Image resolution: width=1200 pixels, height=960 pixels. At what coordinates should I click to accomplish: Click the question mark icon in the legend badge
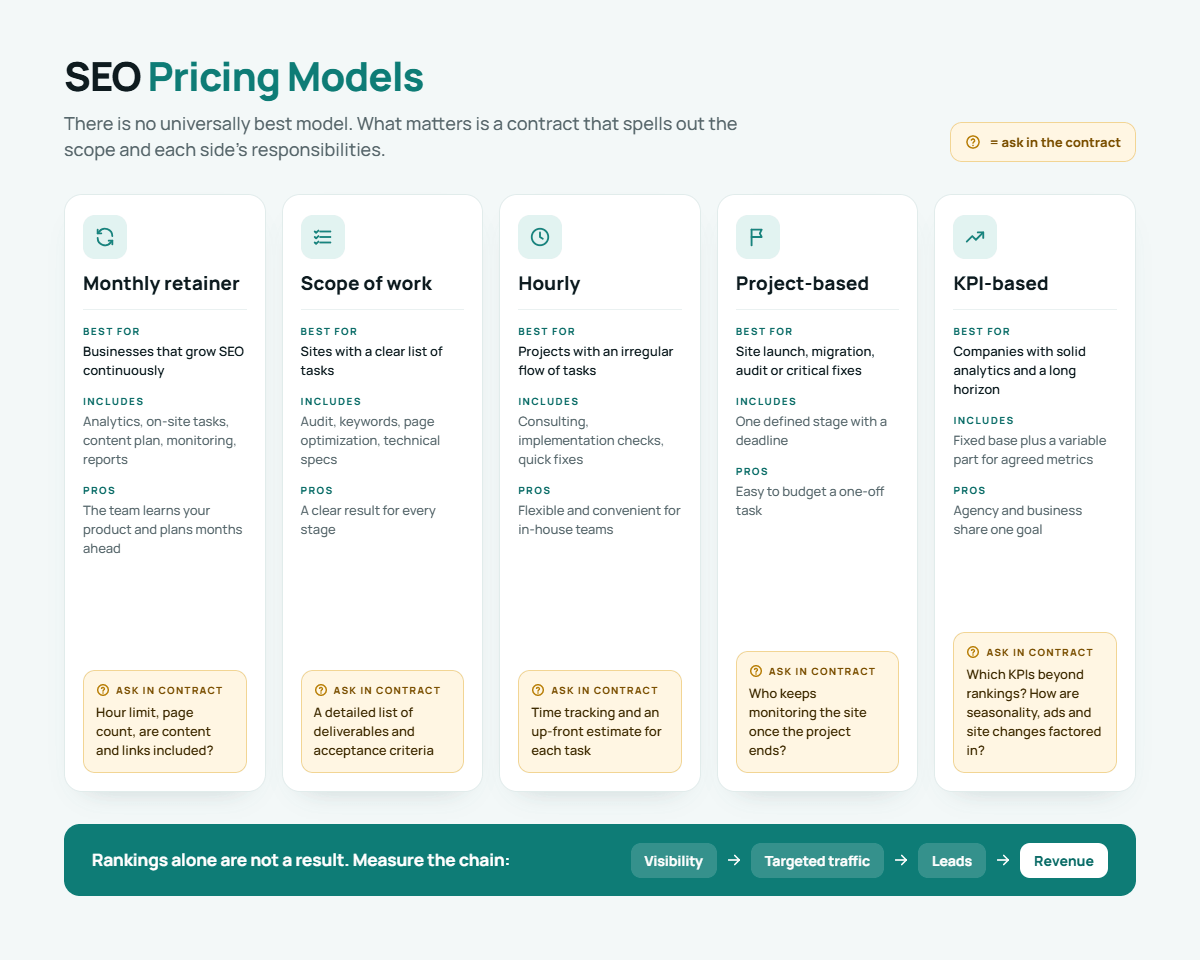click(973, 142)
